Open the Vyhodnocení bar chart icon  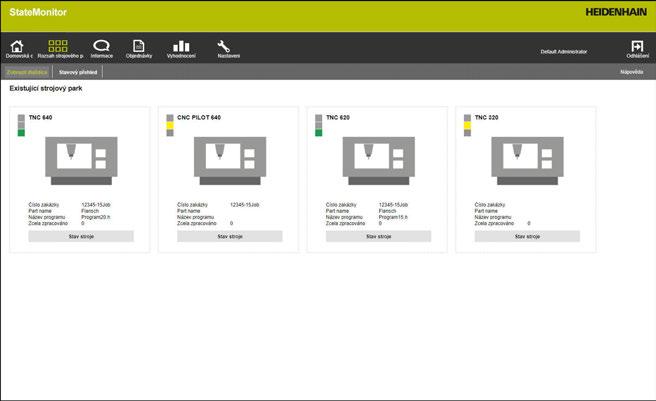pyautogui.click(x=181, y=46)
